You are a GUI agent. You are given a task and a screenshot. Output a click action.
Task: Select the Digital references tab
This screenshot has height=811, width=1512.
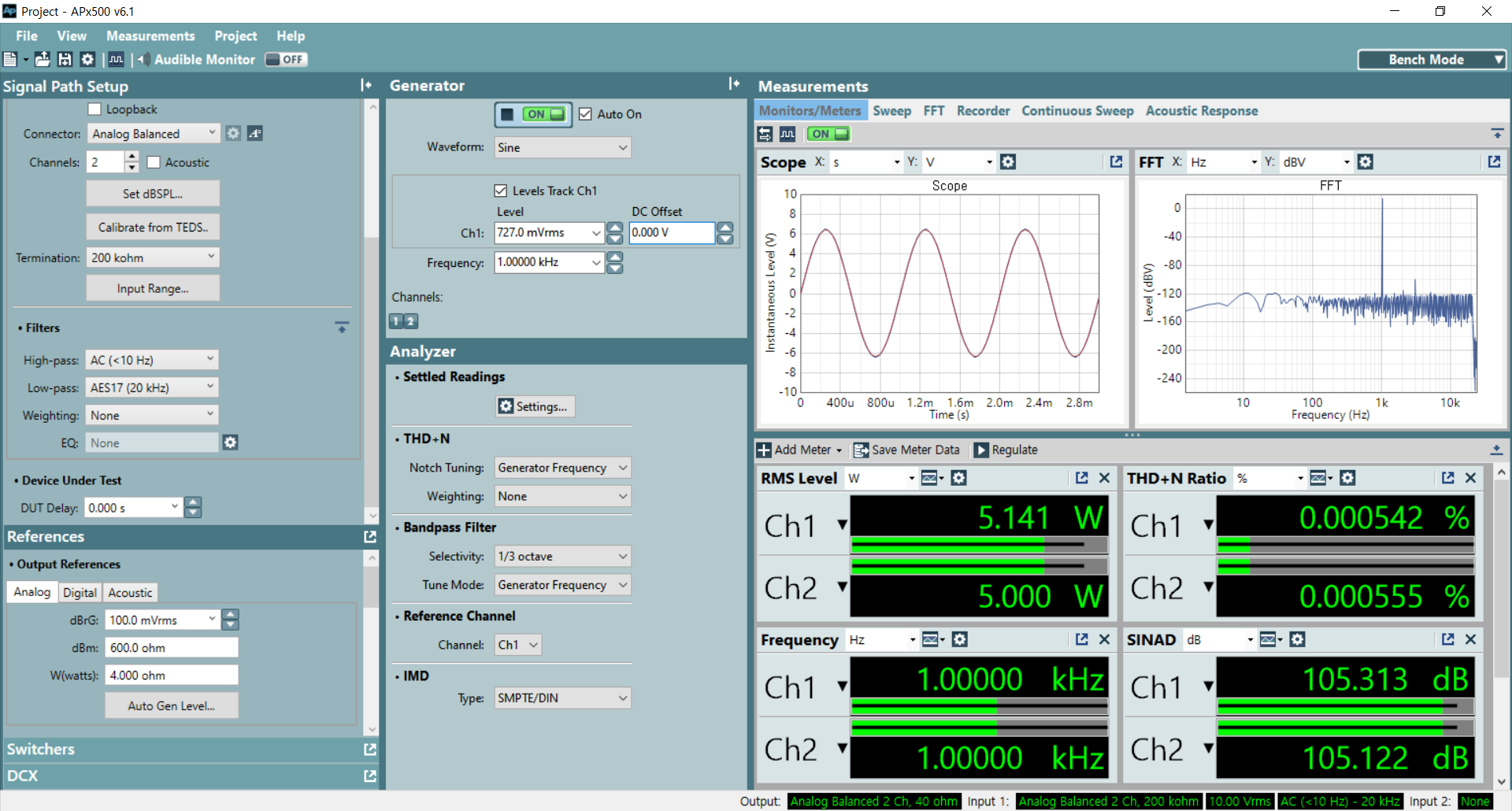80,592
